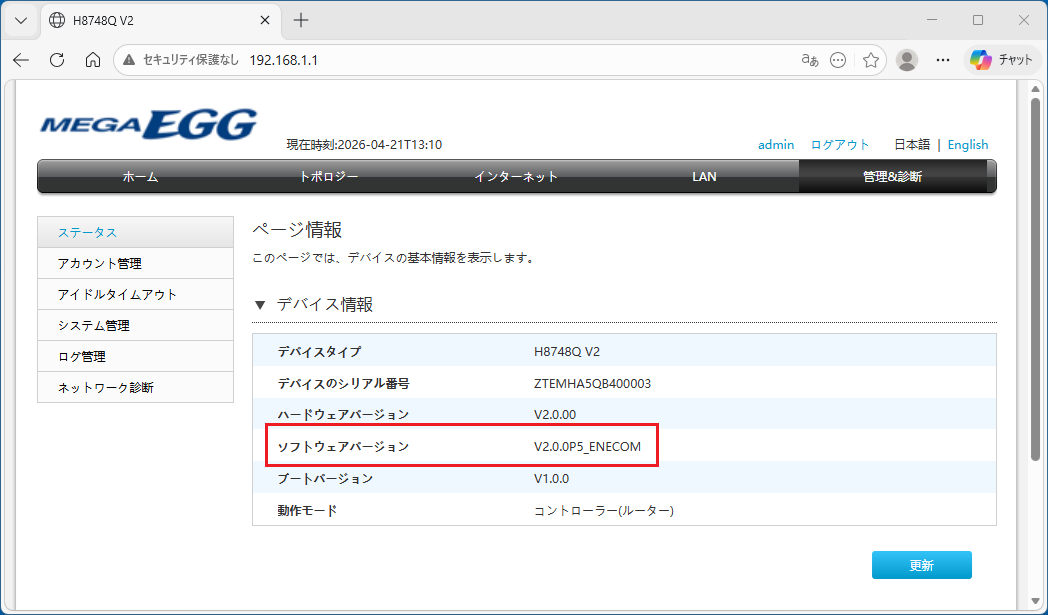Click software version V2.0.0P5_ENECOM
The image size is (1048, 615).
(587, 447)
